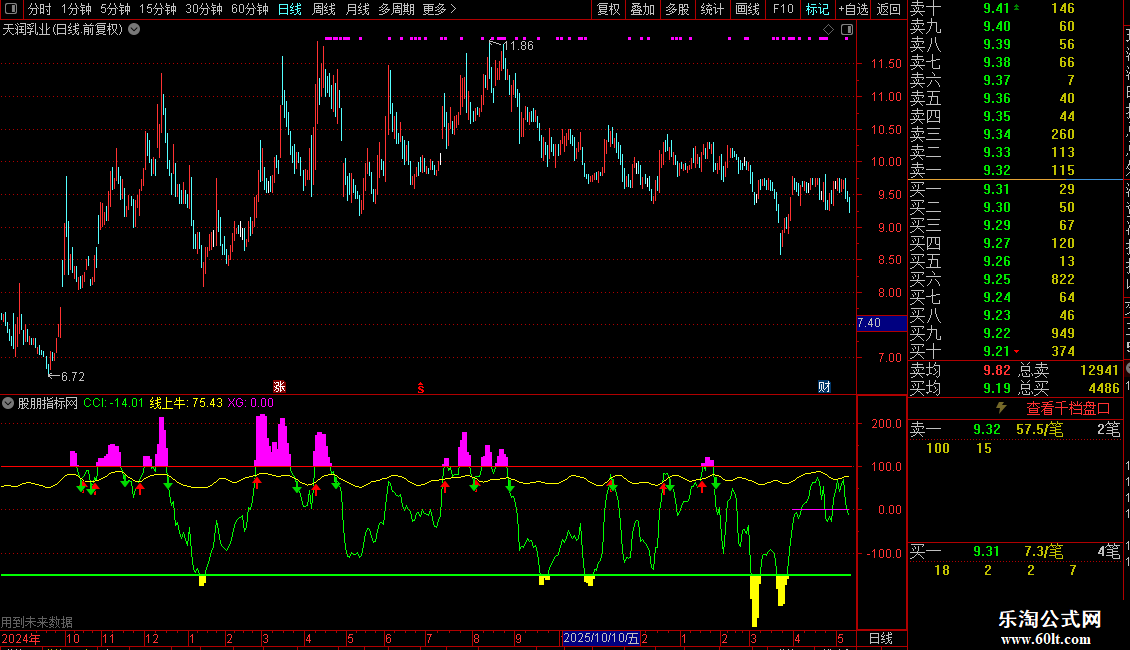Select the 买六 9.25 order row
The image size is (1130, 650).
(x=1015, y=279)
